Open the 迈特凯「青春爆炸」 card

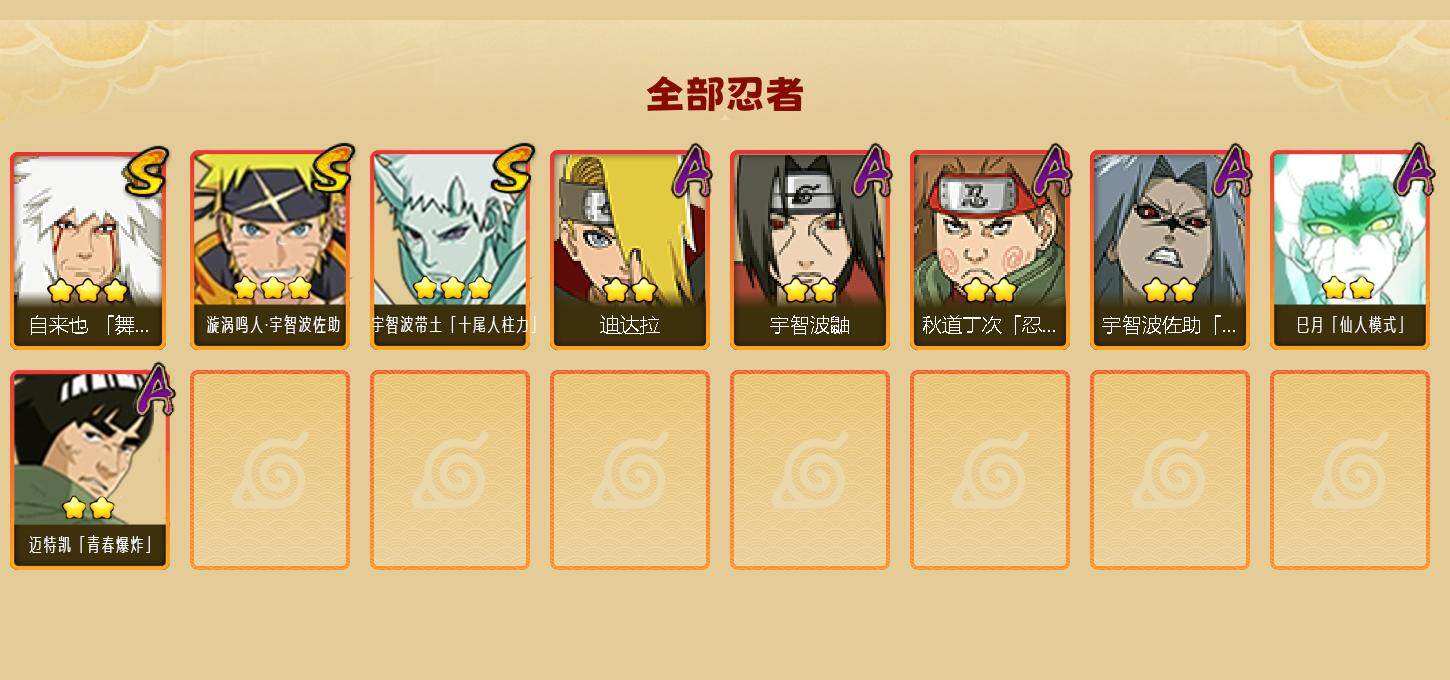coord(90,470)
